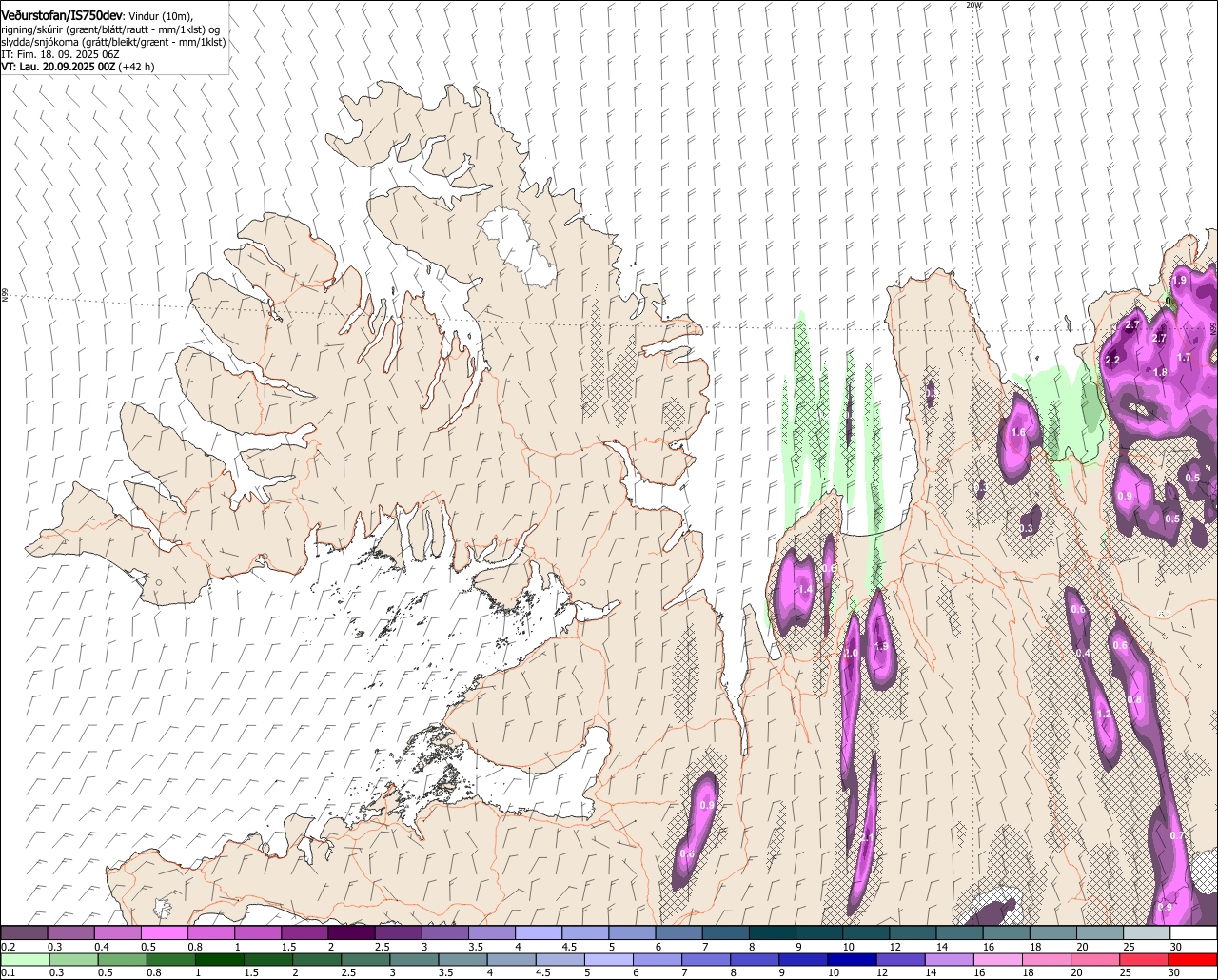
Task: Pick lower legend swatch between 1 and 1.5
Action: [x=222, y=960]
